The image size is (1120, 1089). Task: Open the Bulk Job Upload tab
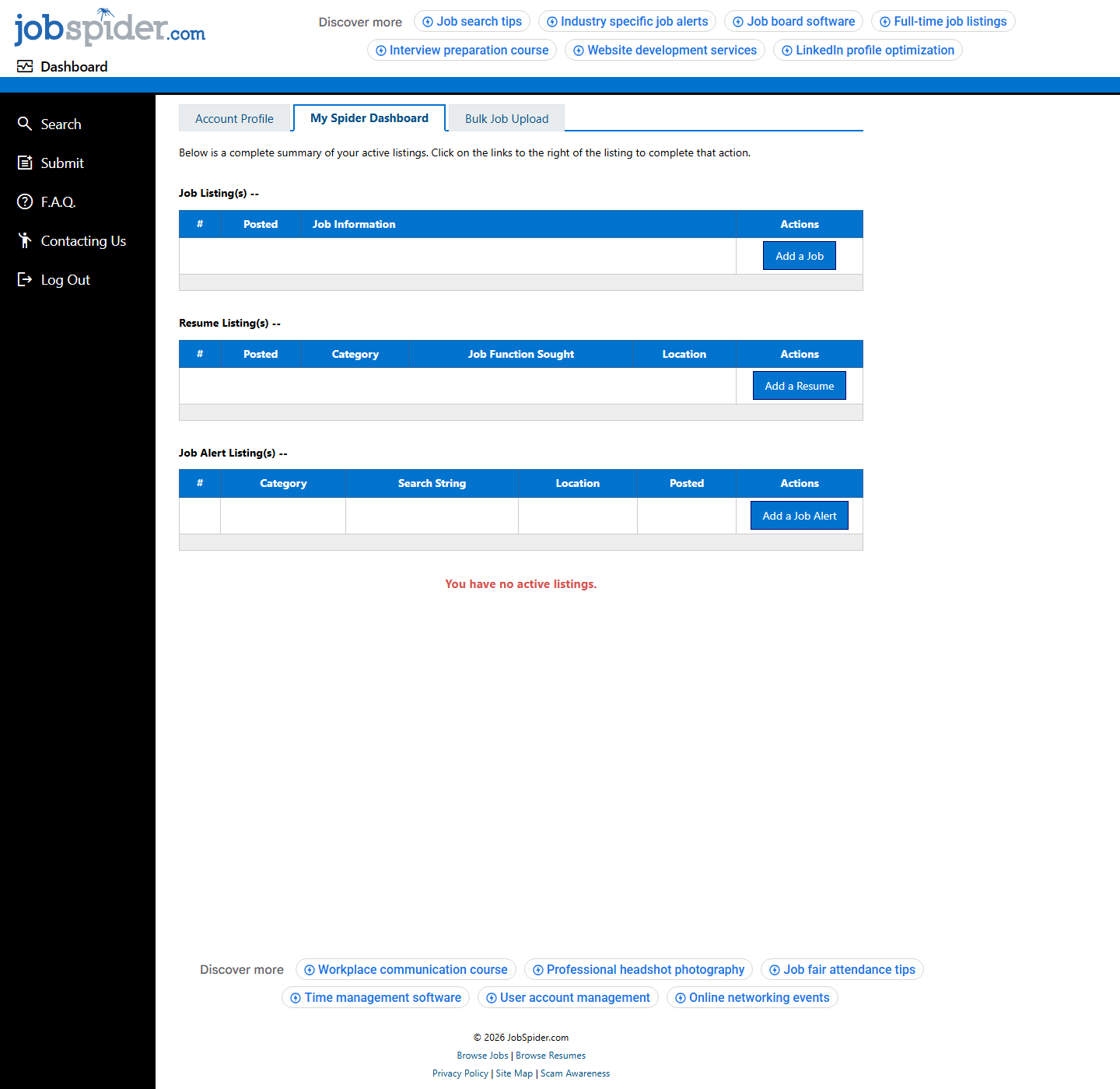[506, 118]
